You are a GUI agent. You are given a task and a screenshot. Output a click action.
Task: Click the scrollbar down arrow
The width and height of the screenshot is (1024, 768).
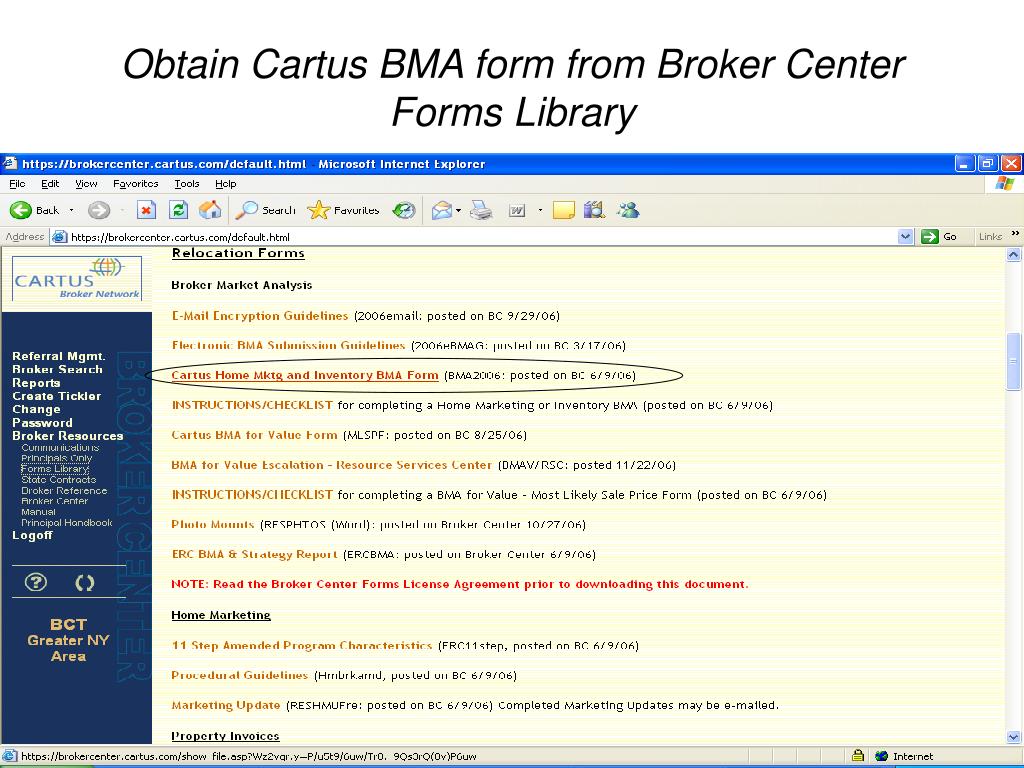point(1013,737)
